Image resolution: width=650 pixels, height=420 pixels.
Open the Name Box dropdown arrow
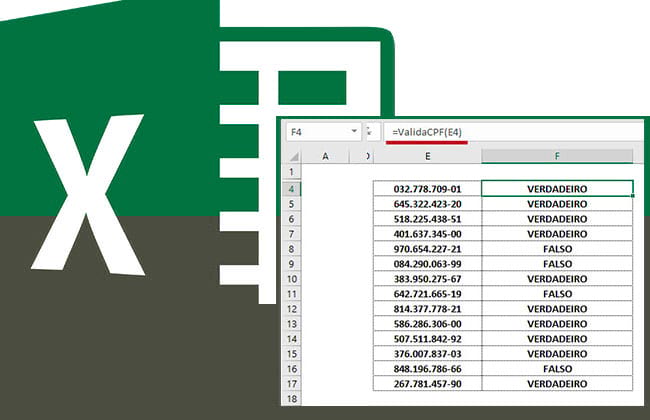tap(354, 131)
